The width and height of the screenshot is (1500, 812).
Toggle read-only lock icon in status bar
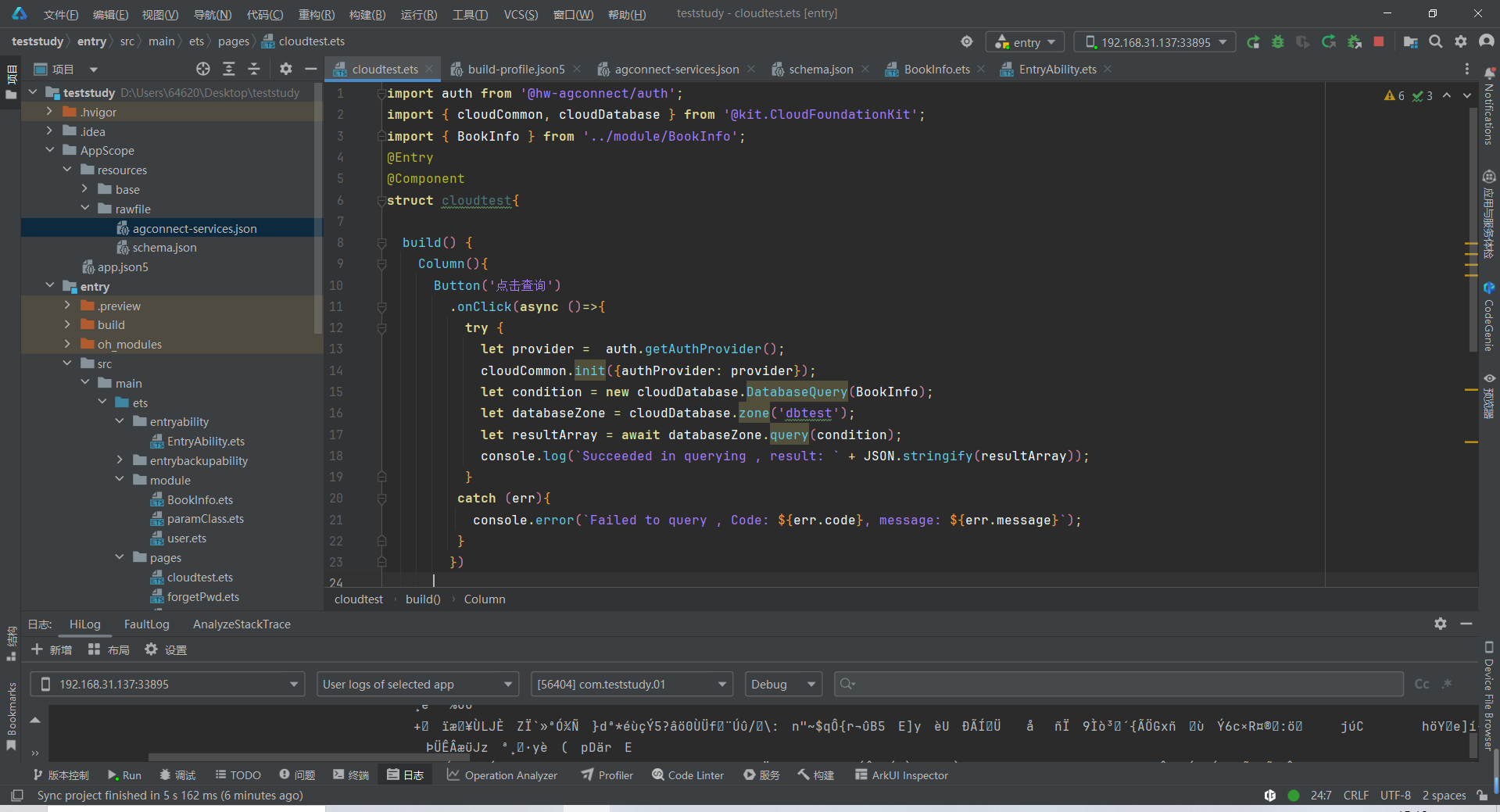[x=1482, y=795]
